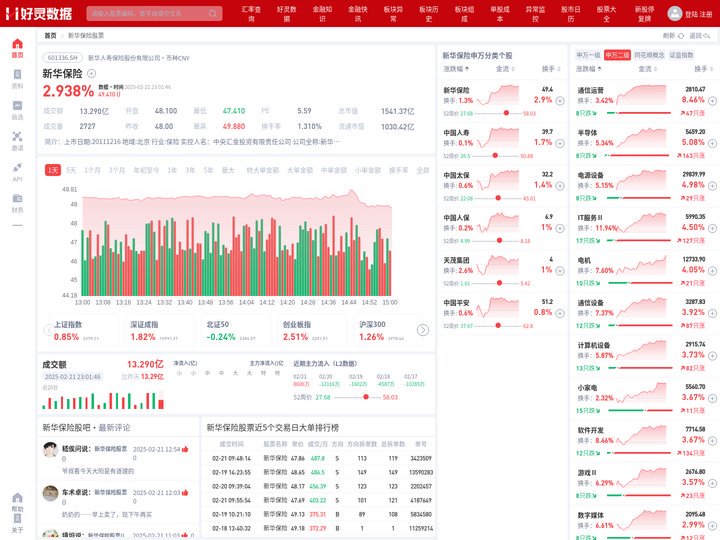Sort stock list by 换手
Image resolution: width=720 pixels, height=540 pixels.
(551, 69)
